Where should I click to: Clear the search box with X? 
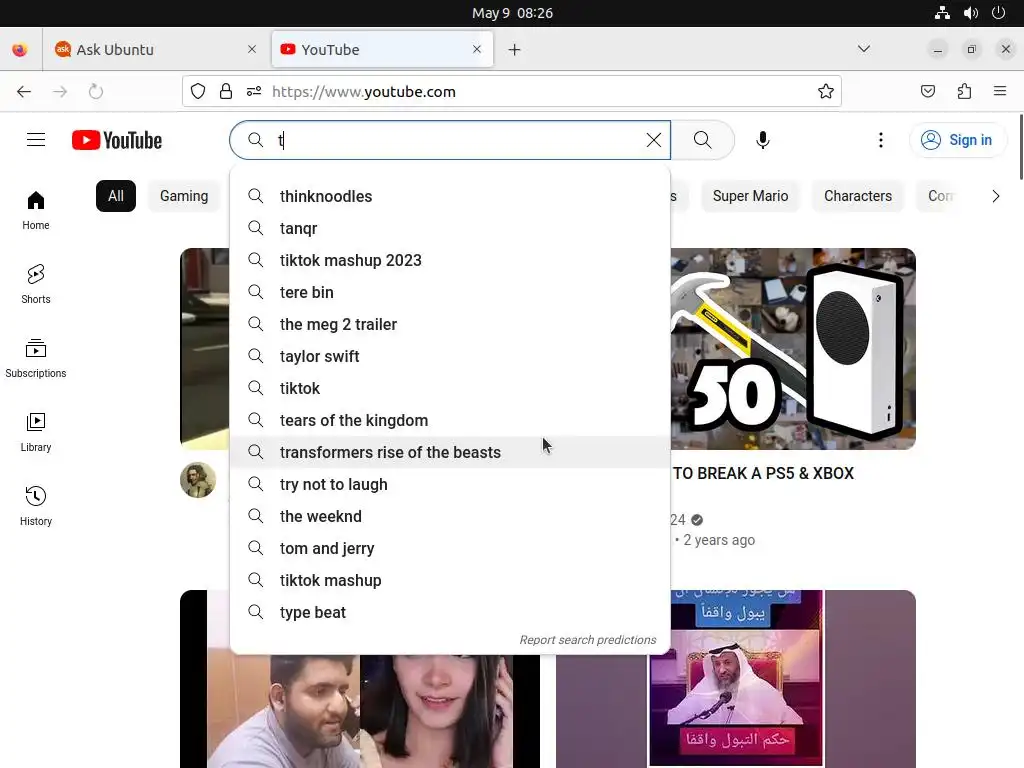653,140
